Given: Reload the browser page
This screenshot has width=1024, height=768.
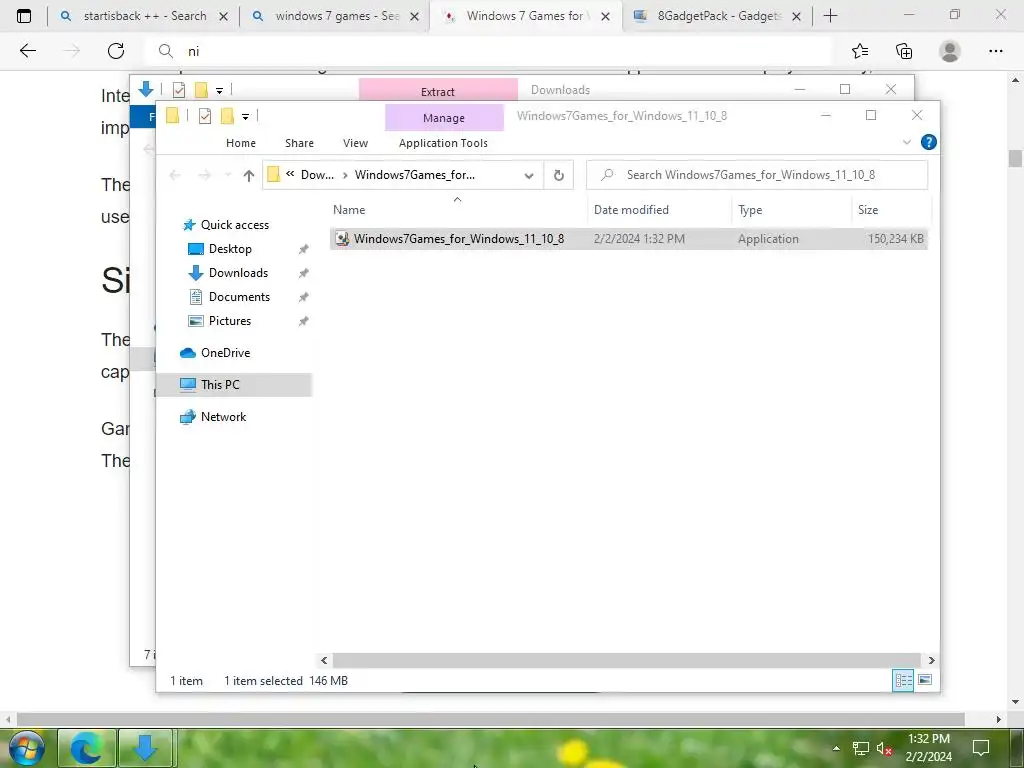Looking at the screenshot, I should pyautogui.click(x=116, y=51).
